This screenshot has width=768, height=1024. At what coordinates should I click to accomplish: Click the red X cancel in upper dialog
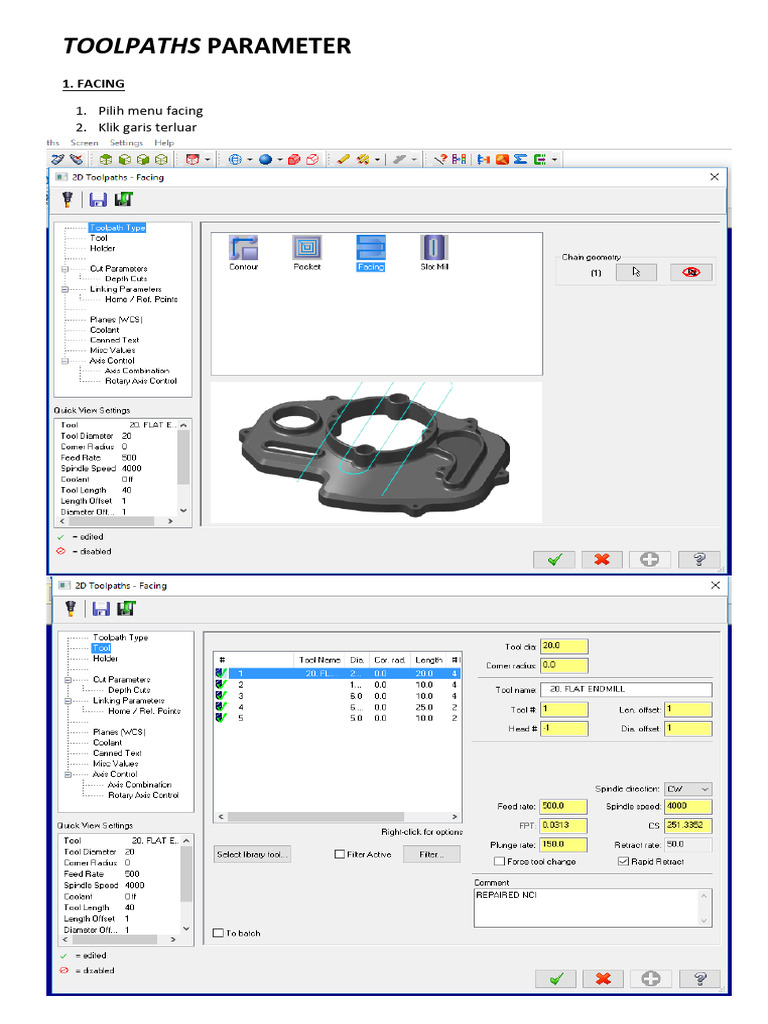(x=601, y=560)
